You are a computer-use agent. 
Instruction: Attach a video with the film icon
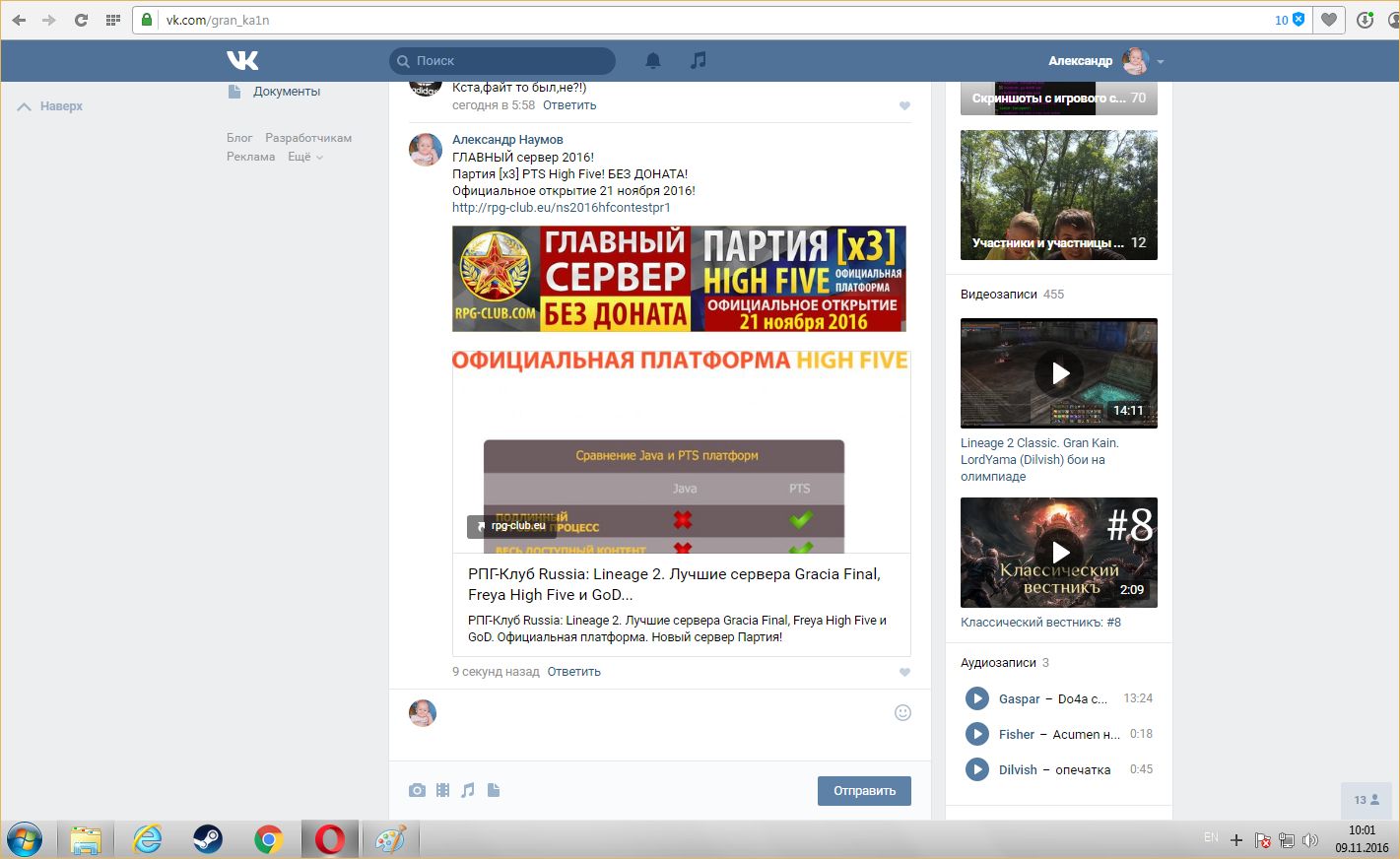pyautogui.click(x=442, y=790)
